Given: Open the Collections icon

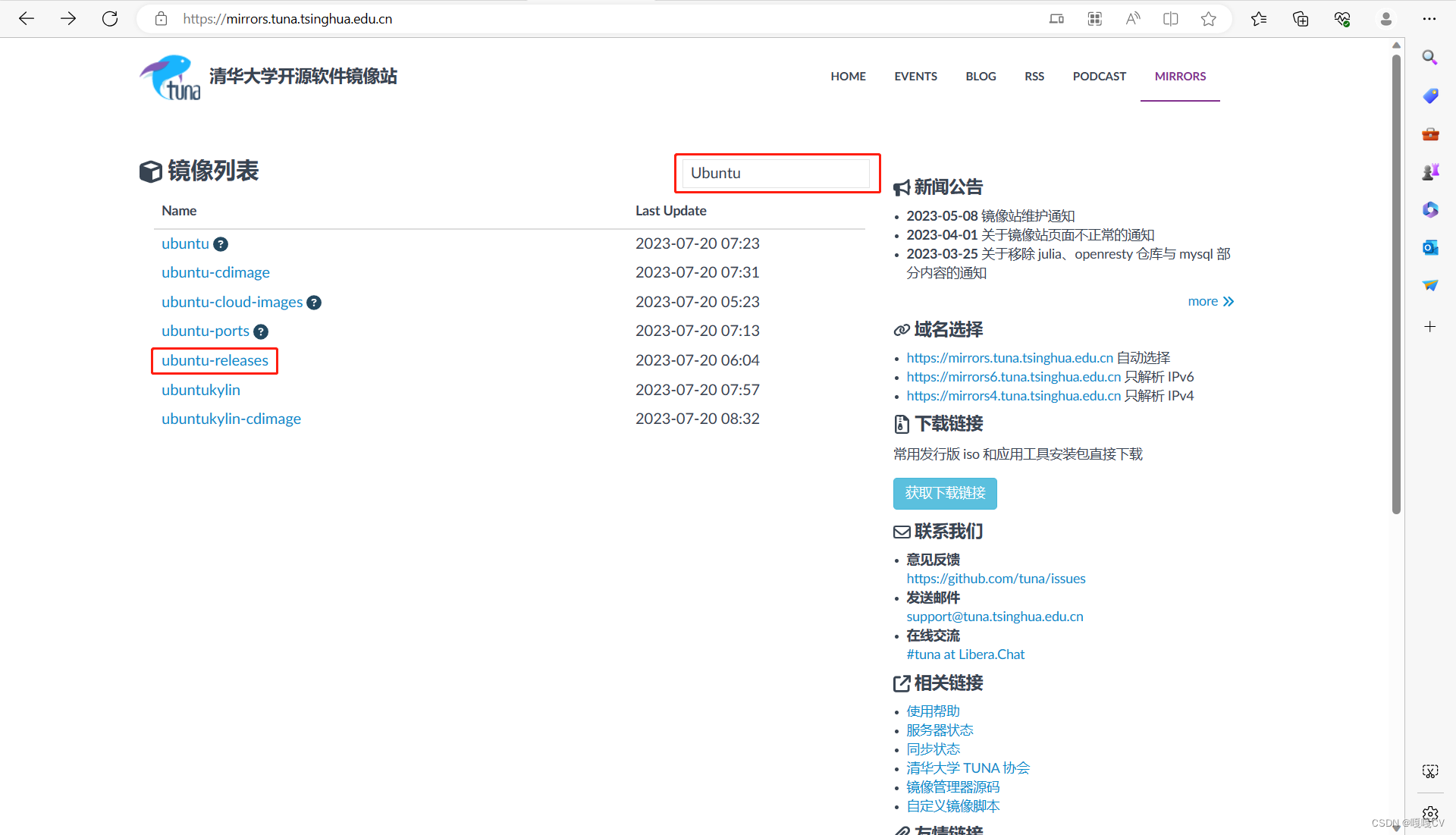Looking at the screenshot, I should (x=1301, y=19).
